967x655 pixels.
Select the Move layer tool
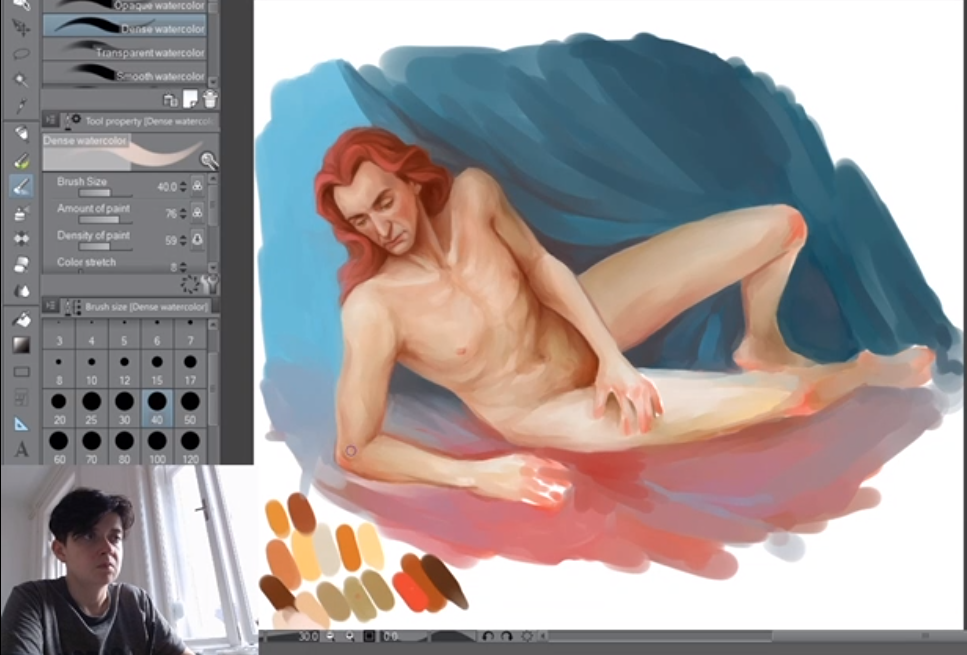pyautogui.click(x=22, y=28)
